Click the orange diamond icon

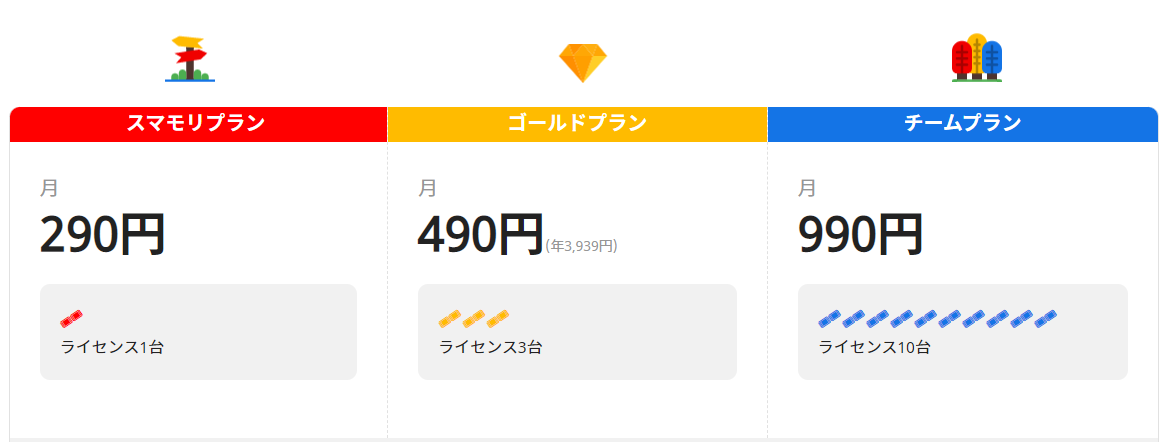pos(582,62)
